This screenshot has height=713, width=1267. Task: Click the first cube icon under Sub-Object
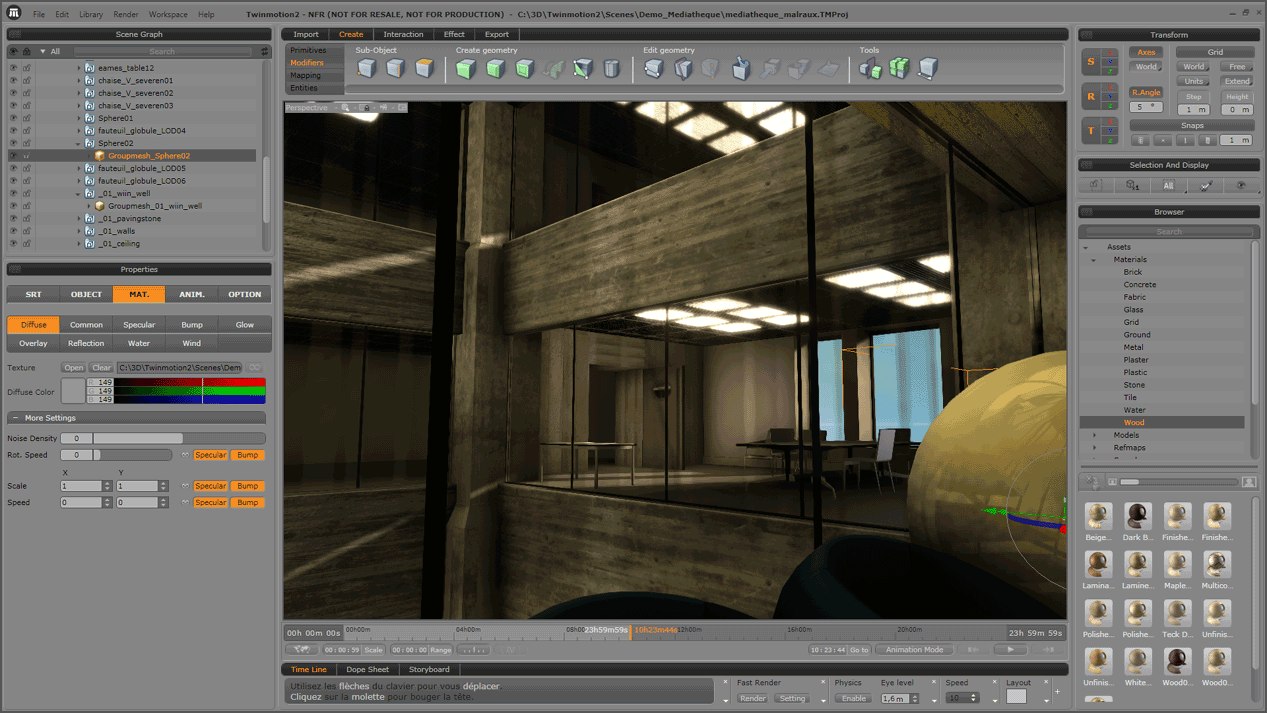click(x=366, y=69)
